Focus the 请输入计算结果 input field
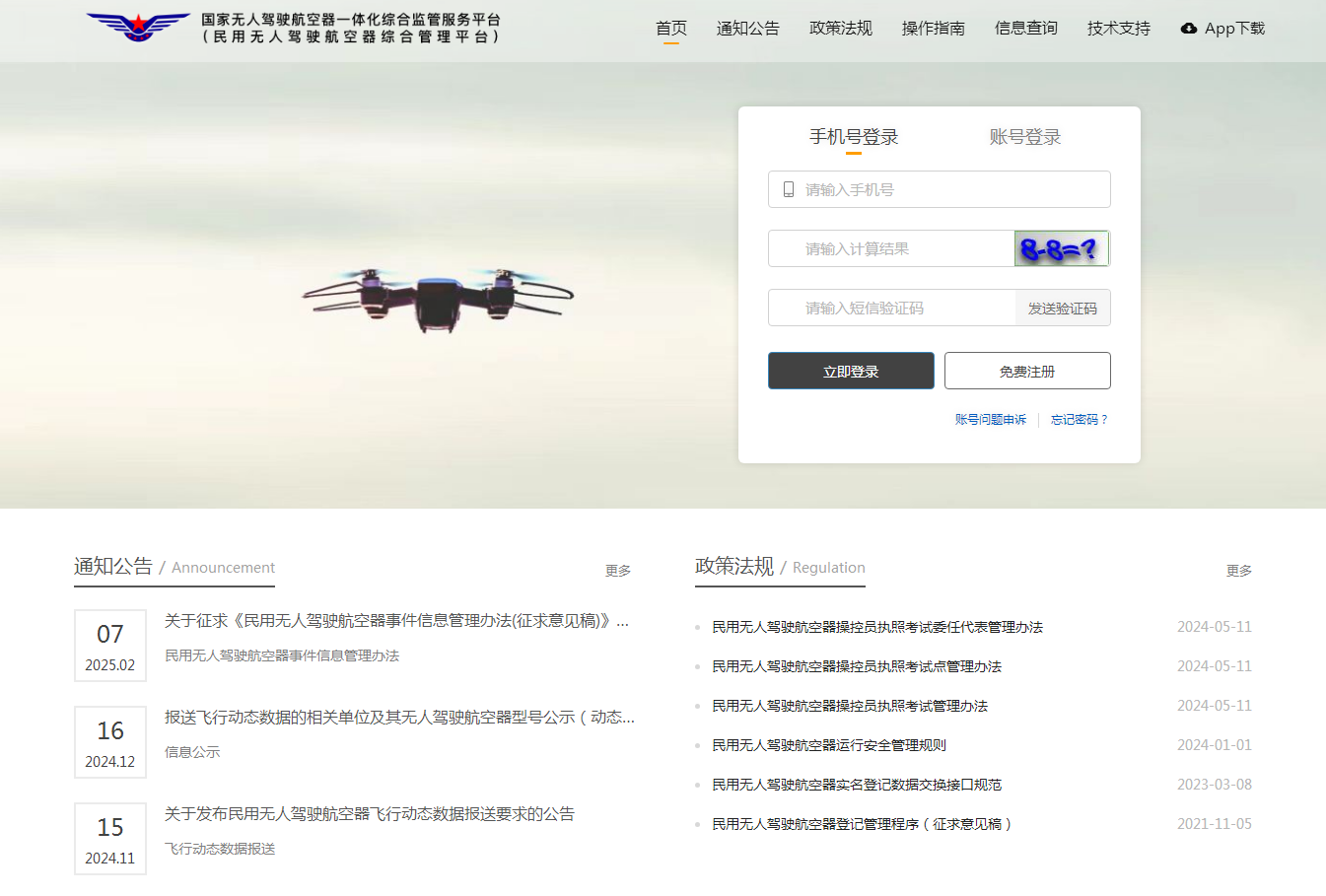1326x896 pixels. [891, 248]
